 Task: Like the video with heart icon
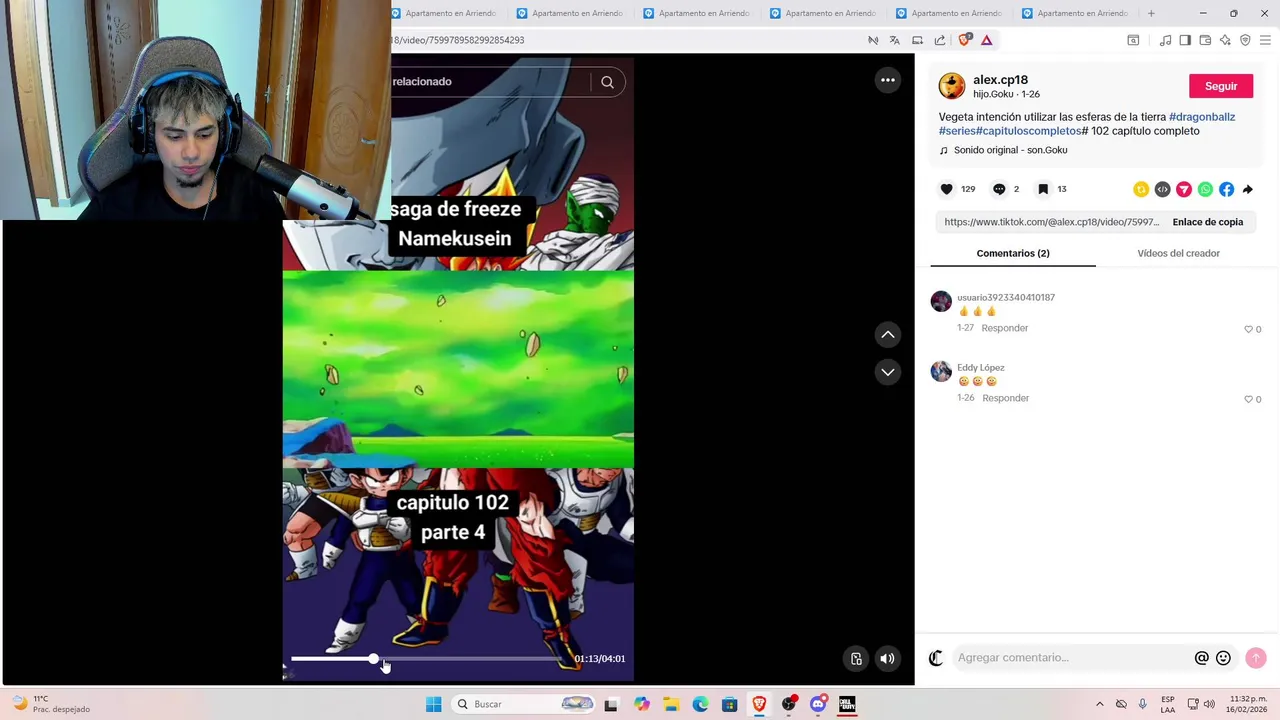pos(947,189)
